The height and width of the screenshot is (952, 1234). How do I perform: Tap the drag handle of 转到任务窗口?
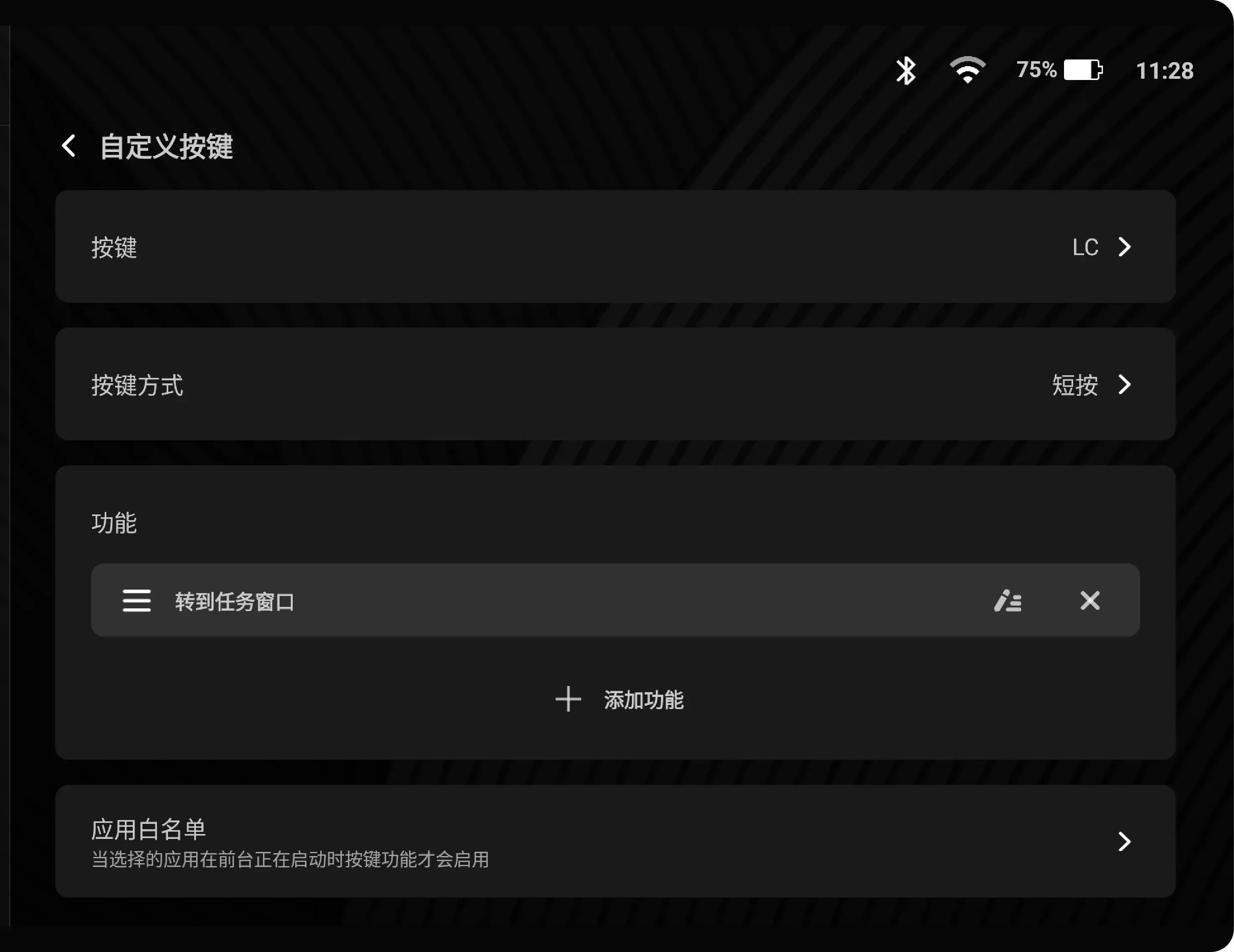pos(137,601)
